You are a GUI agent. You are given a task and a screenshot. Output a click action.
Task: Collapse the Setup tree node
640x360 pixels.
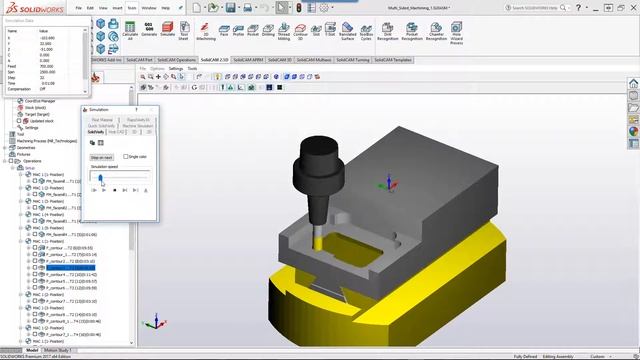(13, 168)
